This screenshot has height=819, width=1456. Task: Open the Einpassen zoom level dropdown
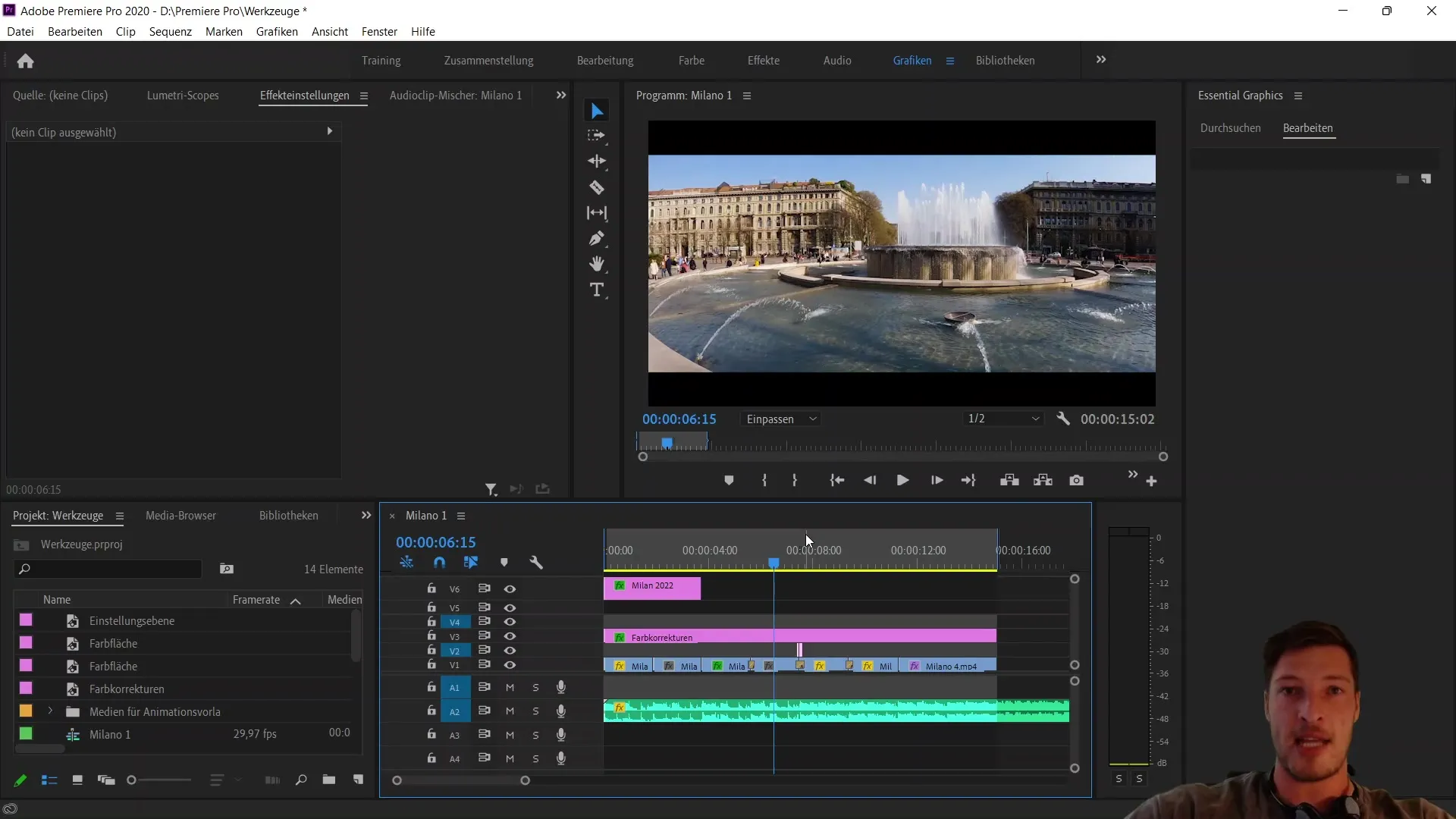[781, 419]
